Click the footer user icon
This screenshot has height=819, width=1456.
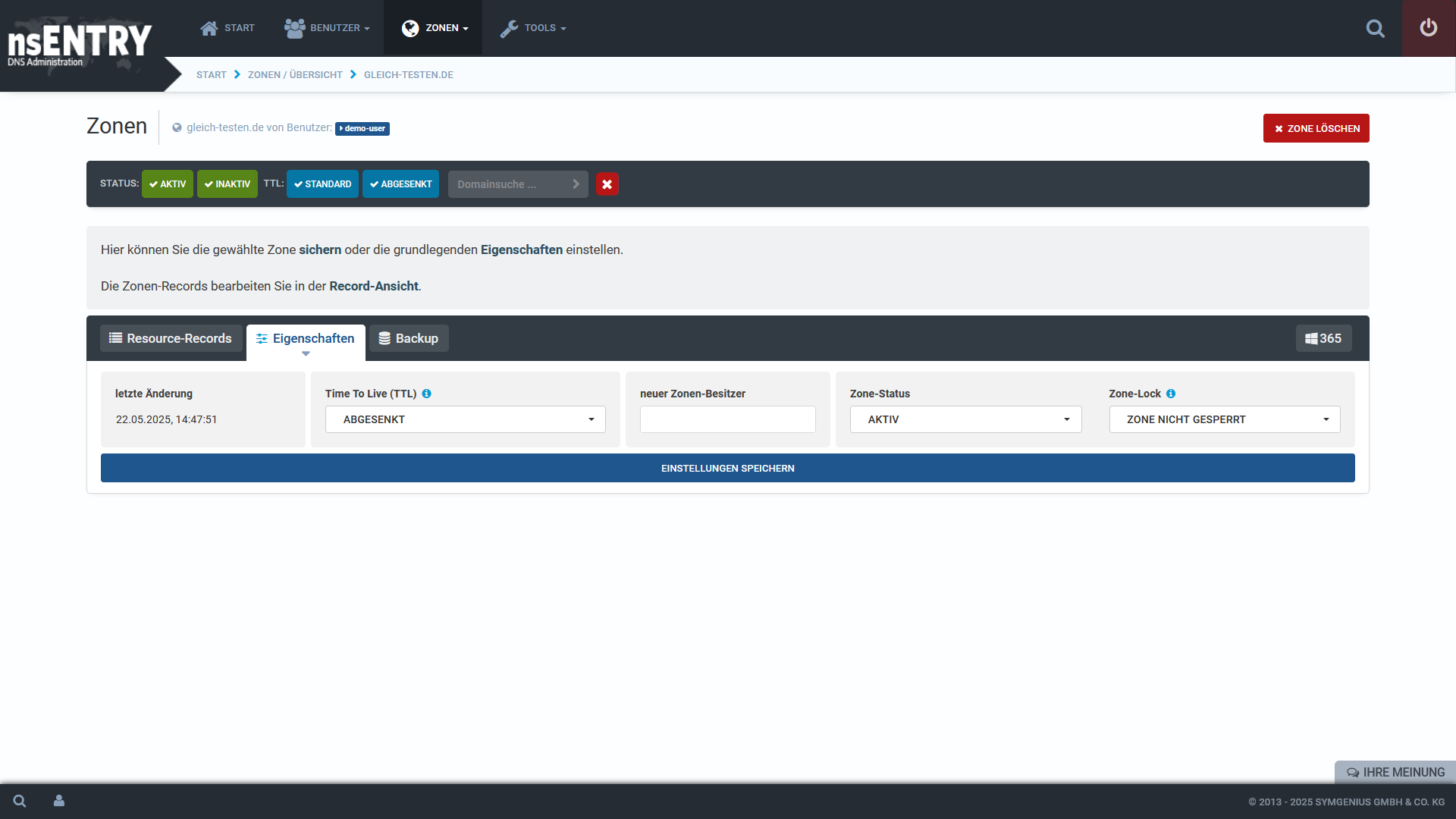tap(59, 801)
